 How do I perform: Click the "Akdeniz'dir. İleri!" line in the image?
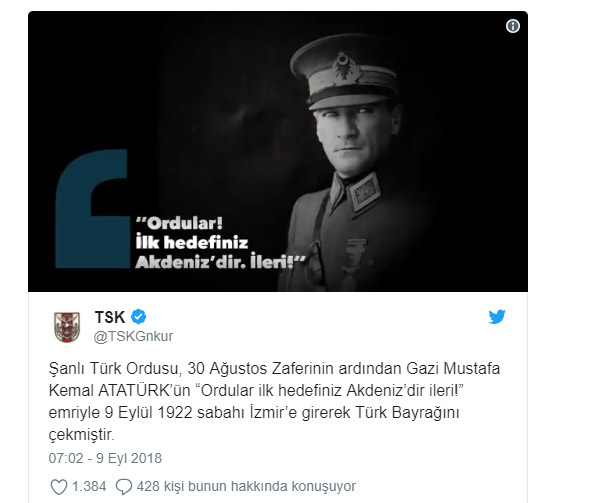point(220,262)
